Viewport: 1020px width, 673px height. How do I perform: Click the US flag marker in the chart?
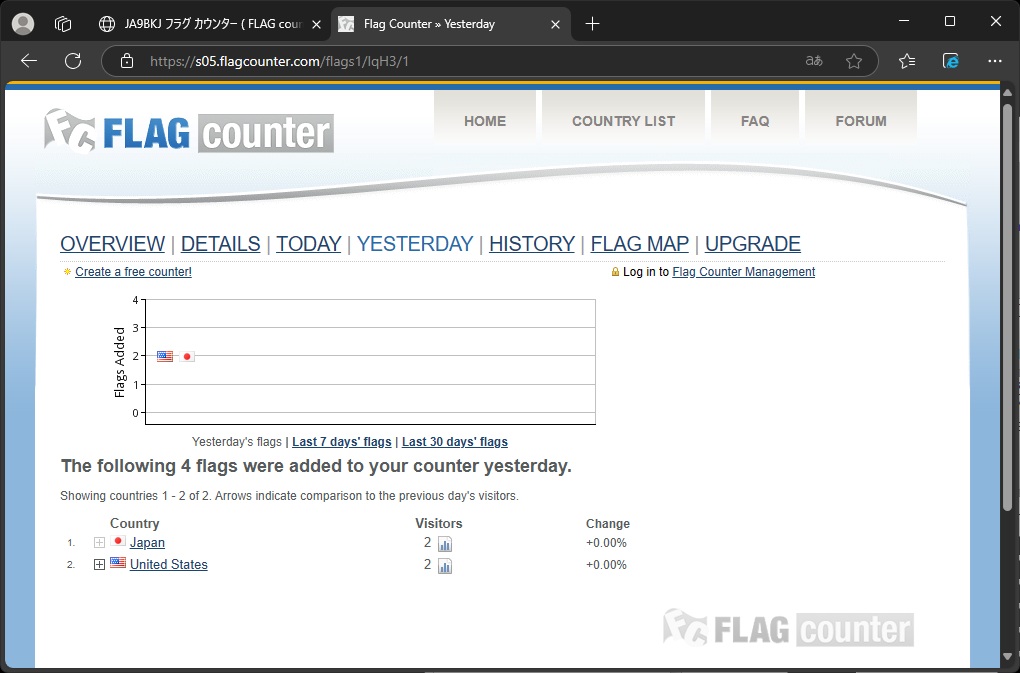[x=165, y=356]
